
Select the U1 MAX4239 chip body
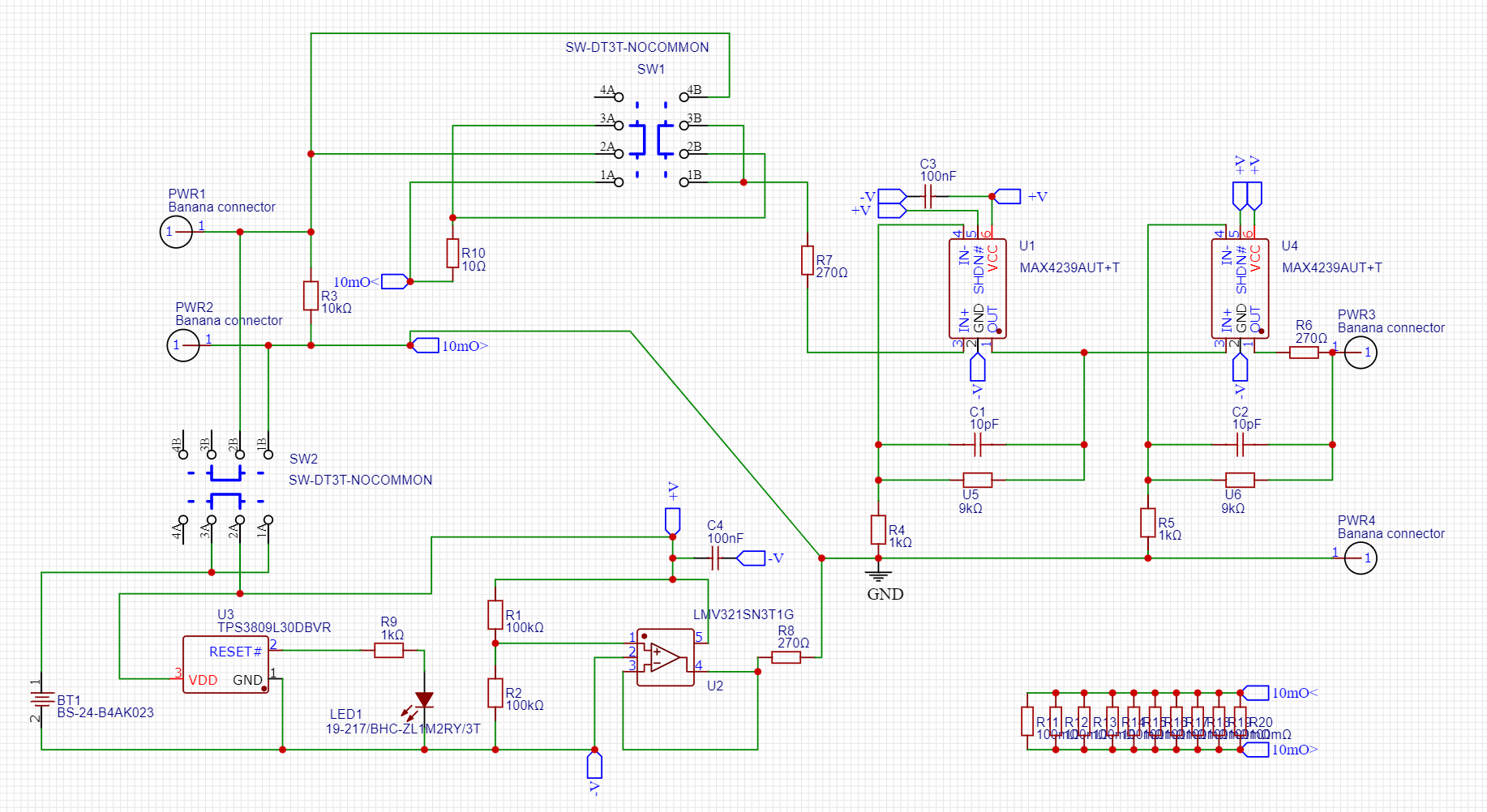(978, 288)
